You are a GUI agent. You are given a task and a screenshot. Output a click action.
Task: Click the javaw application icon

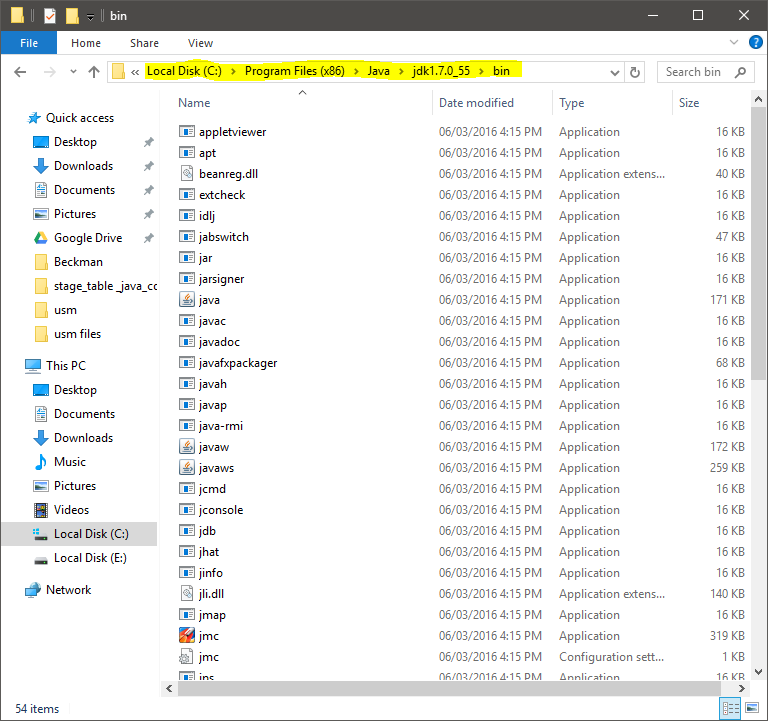[x=187, y=447]
